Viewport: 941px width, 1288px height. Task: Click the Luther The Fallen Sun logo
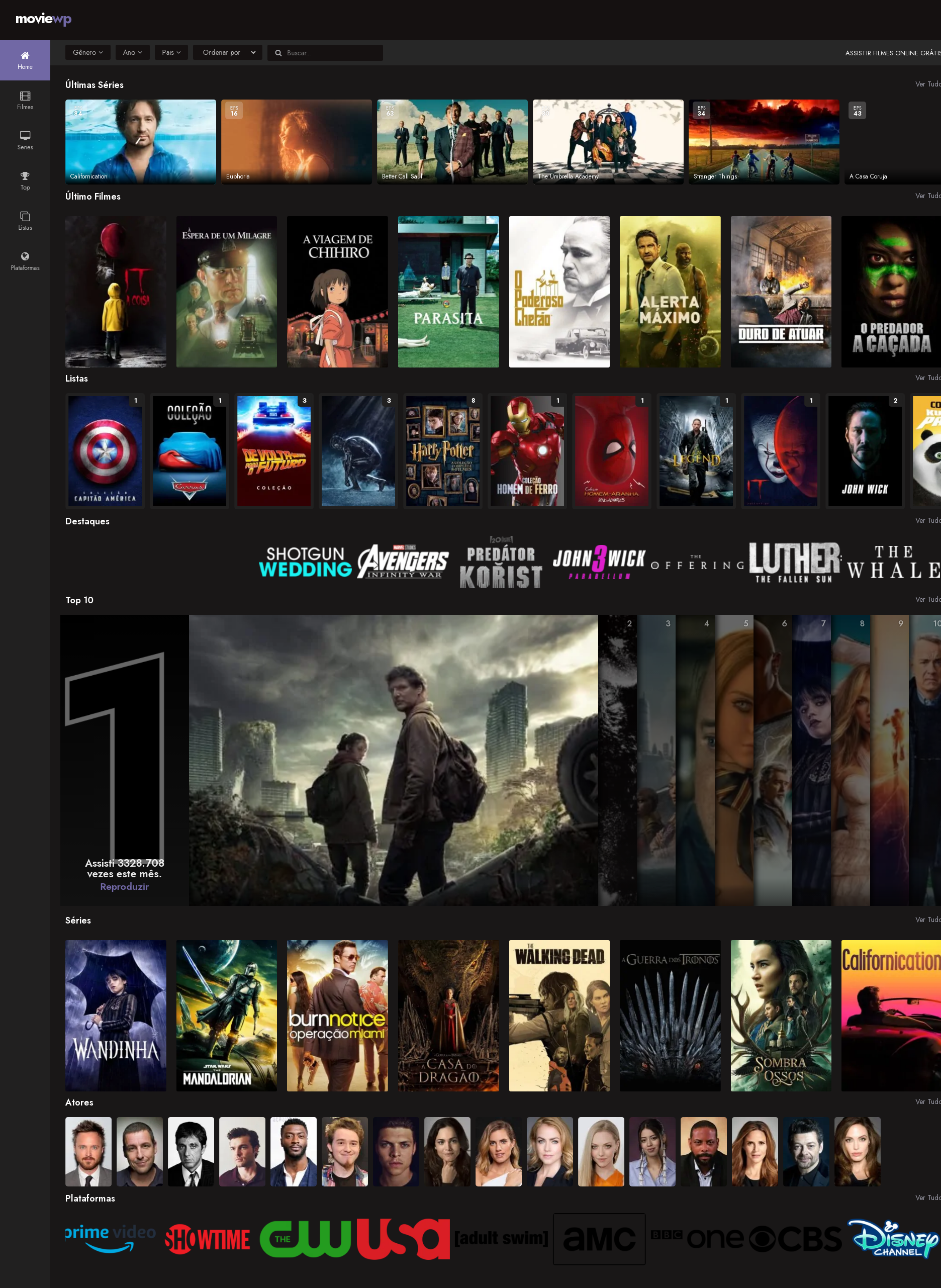click(x=795, y=563)
